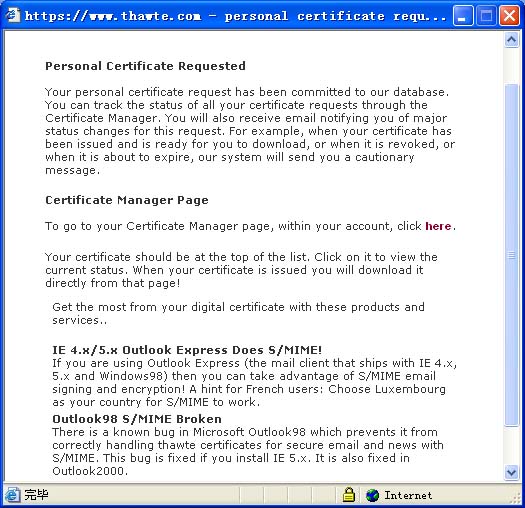
Task: Click the scroll down arrow
Action: pyautogui.click(x=511, y=473)
